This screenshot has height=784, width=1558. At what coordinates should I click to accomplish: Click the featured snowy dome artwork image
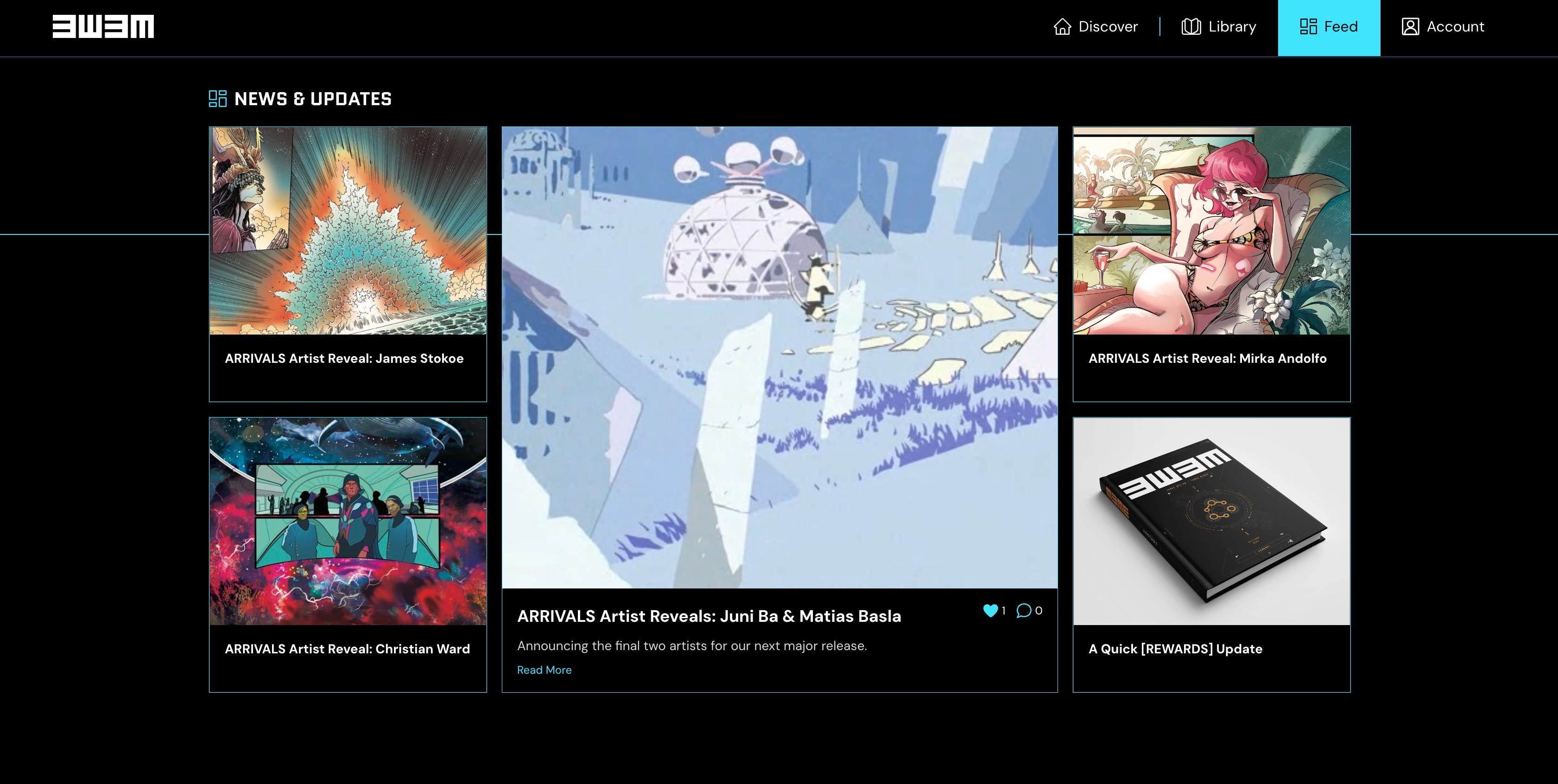(779, 357)
